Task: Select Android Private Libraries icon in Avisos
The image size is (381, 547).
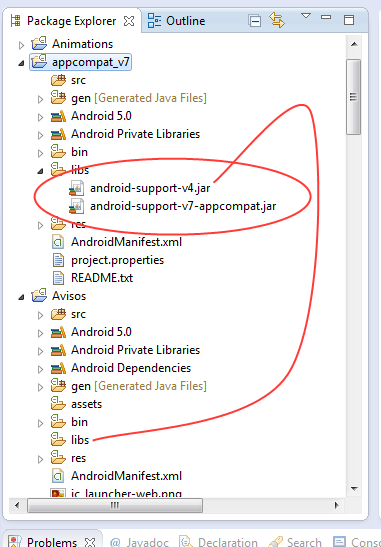Action: tap(58, 350)
